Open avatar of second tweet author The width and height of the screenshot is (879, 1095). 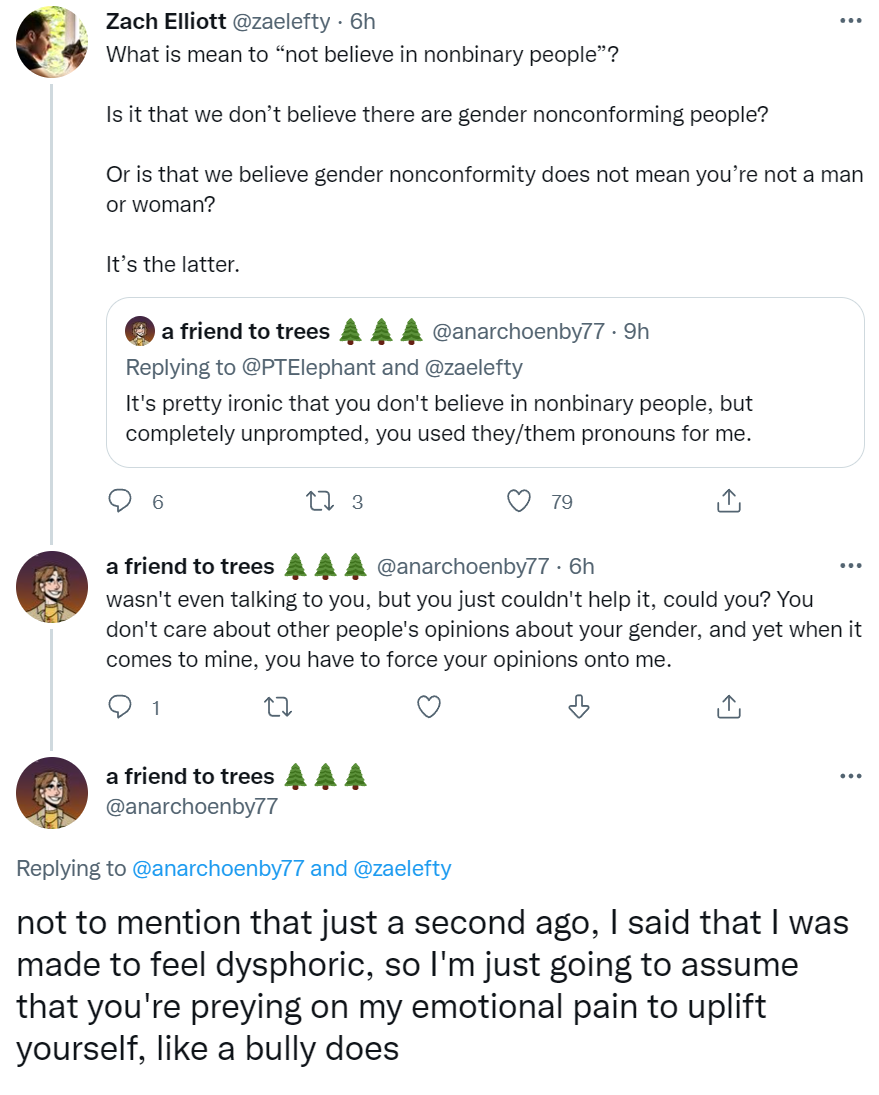(52, 587)
